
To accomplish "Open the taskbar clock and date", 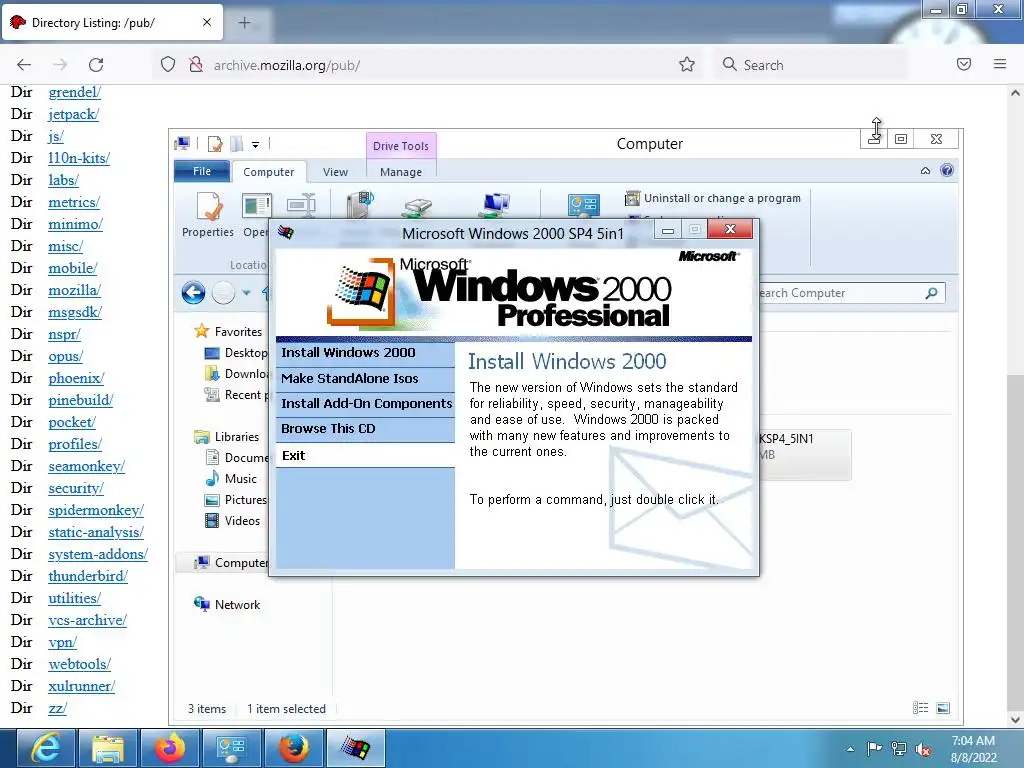I will tap(973, 749).
